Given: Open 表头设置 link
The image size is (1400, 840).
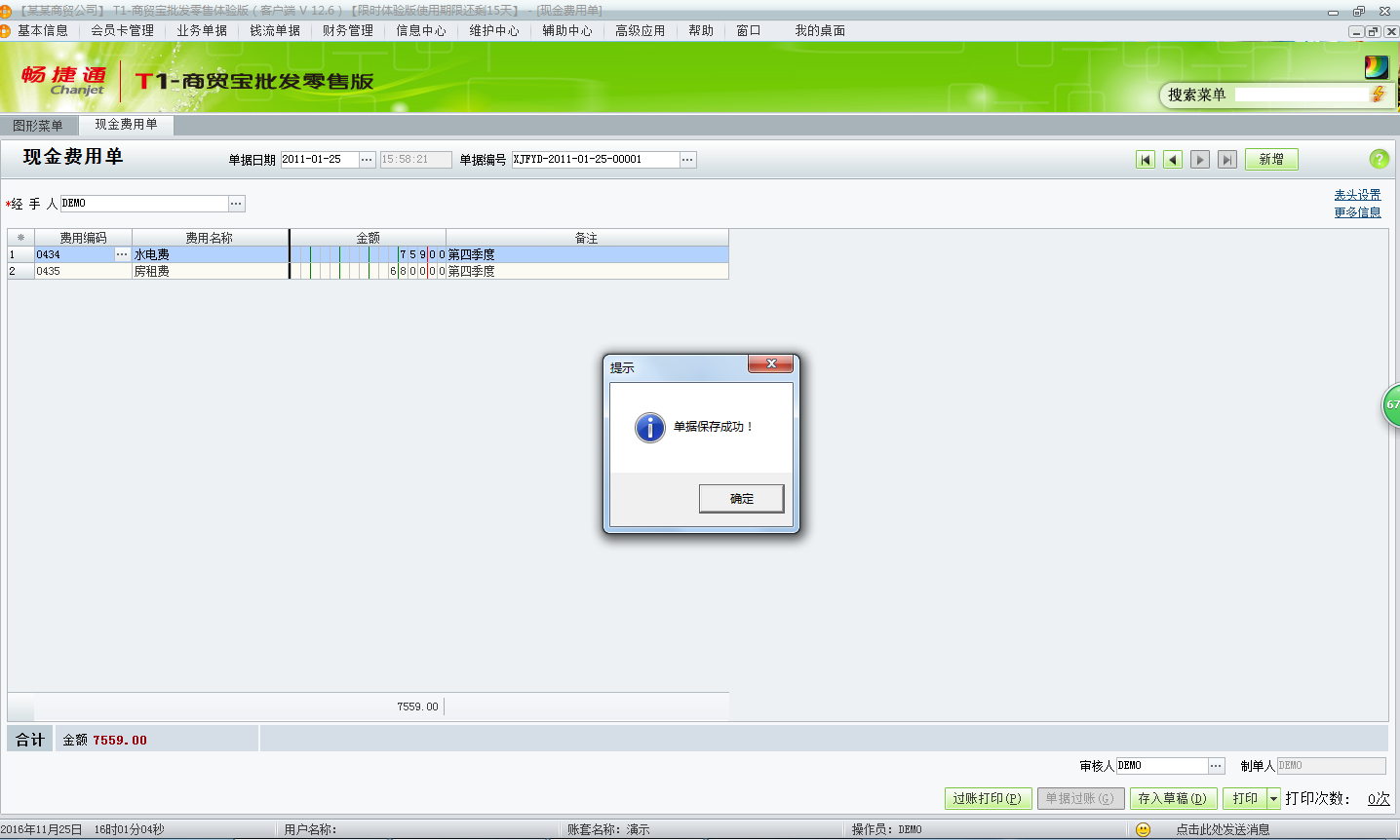Looking at the screenshot, I should 1357,195.
